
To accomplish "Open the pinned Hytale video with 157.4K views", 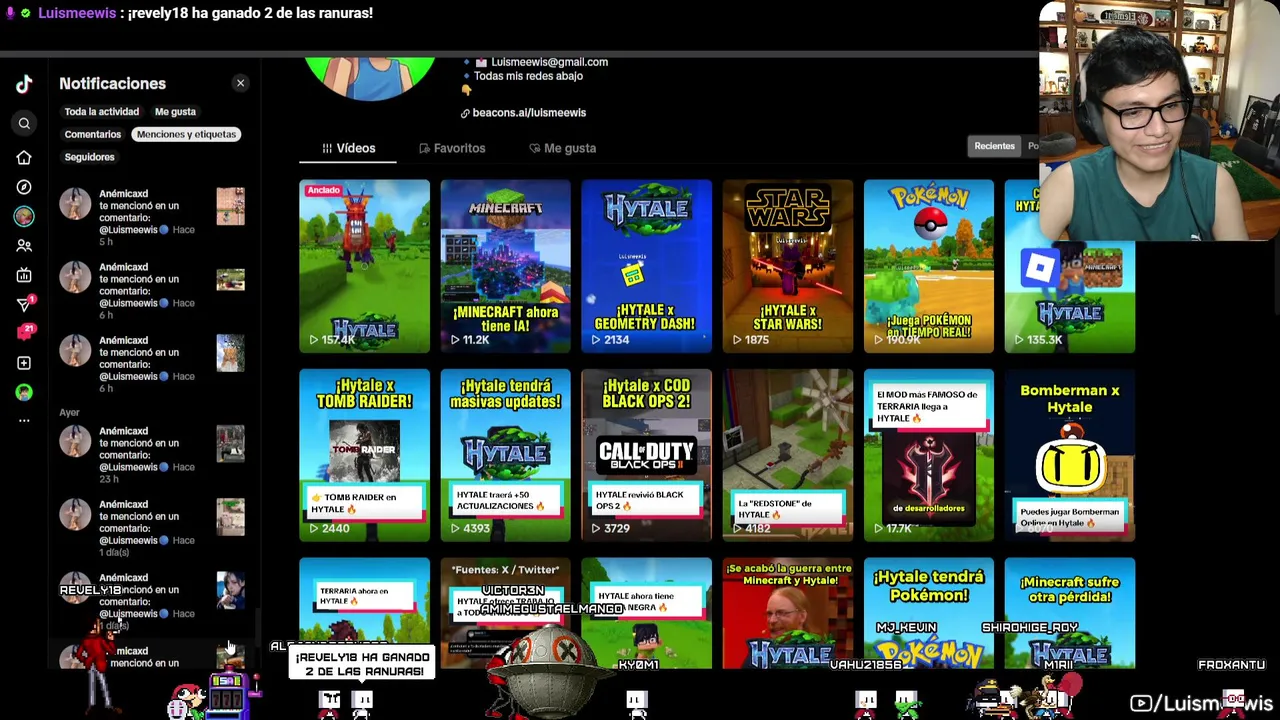I will (364, 266).
